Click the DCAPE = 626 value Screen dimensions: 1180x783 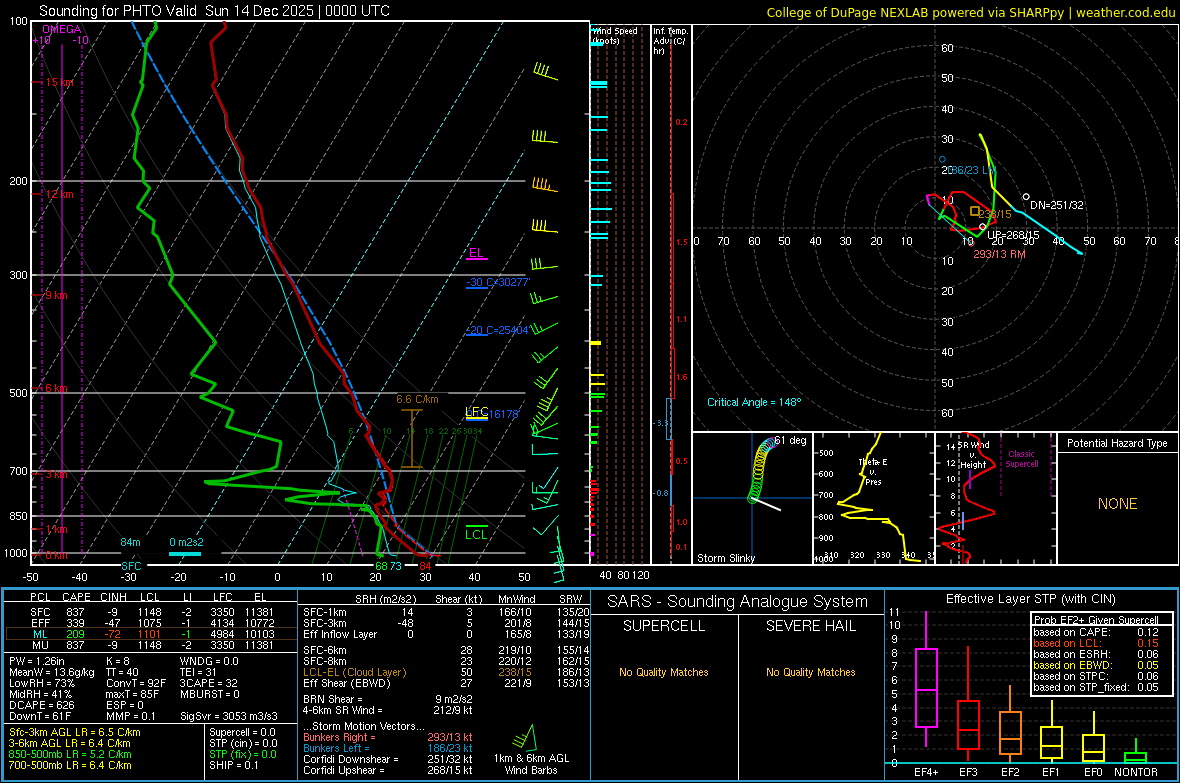click(41, 705)
